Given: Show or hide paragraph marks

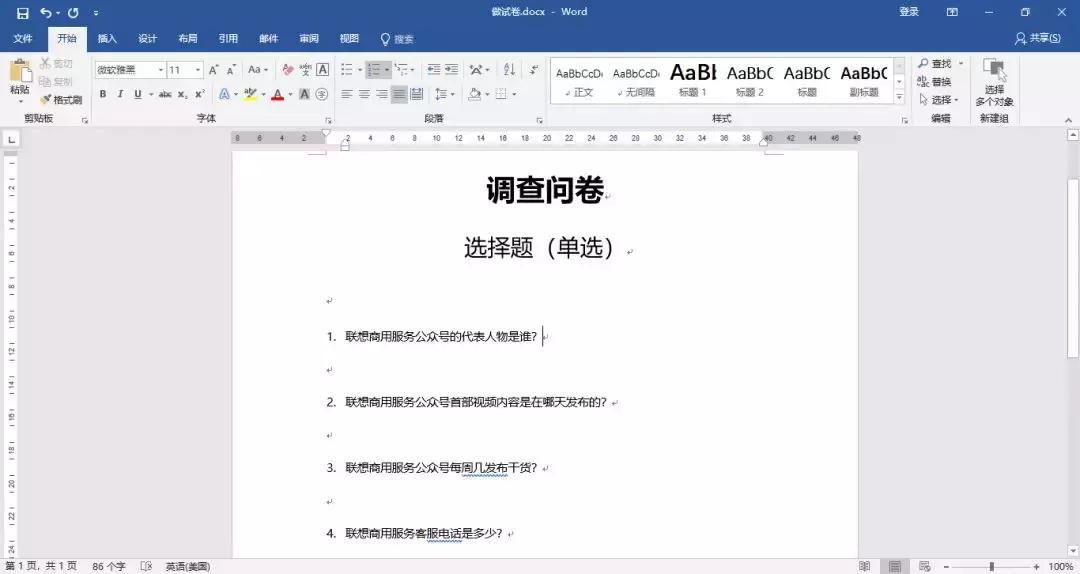Looking at the screenshot, I should click(534, 70).
